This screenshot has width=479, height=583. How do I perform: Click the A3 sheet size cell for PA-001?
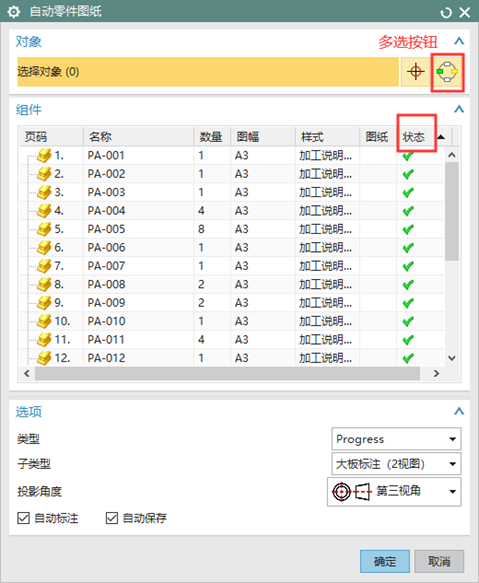263,155
